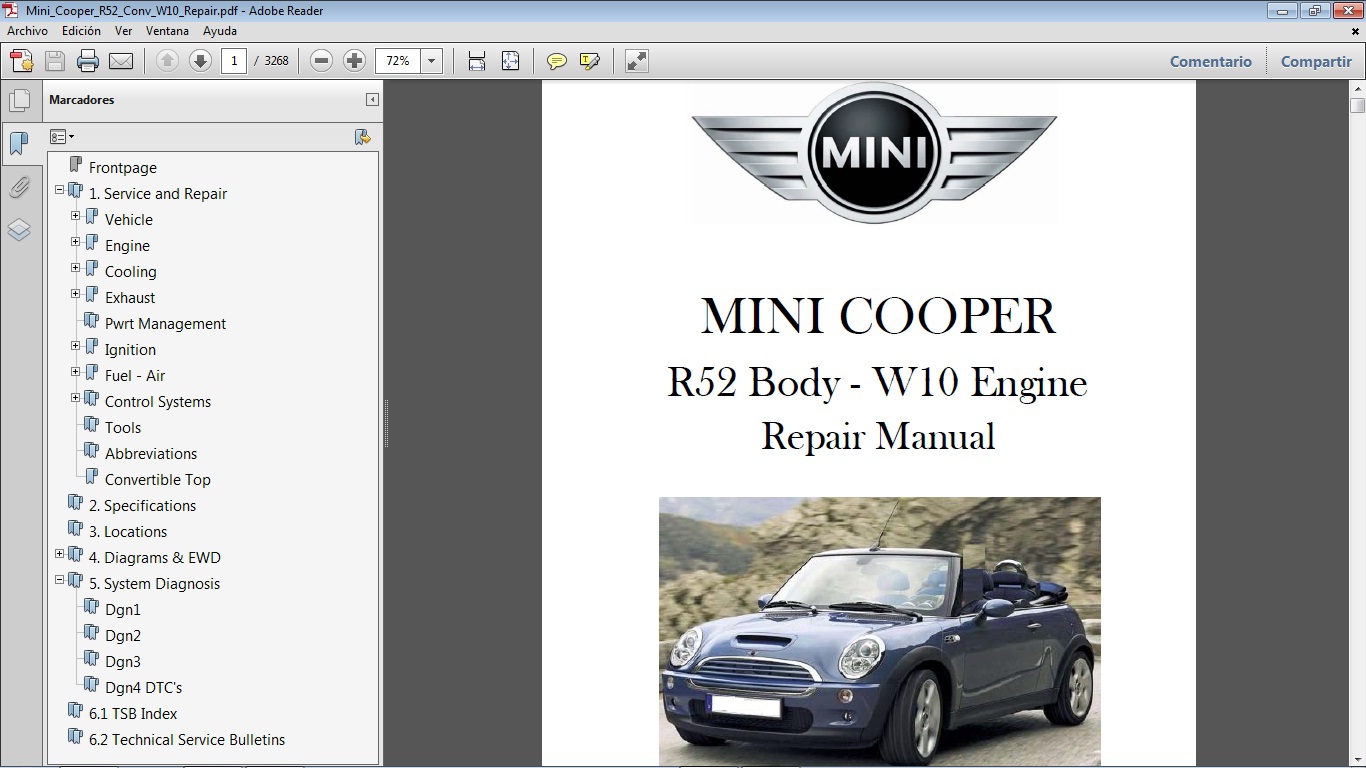
Task: Open the Ventana menu
Action: point(167,30)
